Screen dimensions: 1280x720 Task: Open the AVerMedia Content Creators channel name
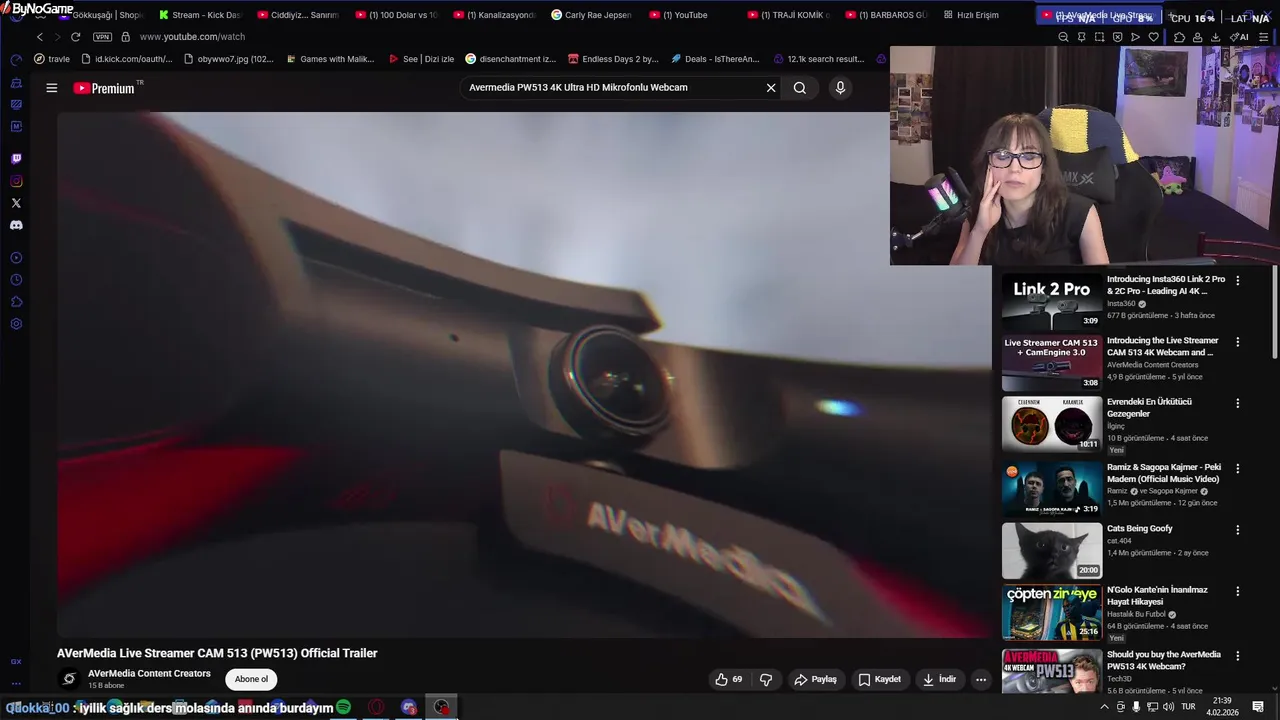(x=149, y=673)
